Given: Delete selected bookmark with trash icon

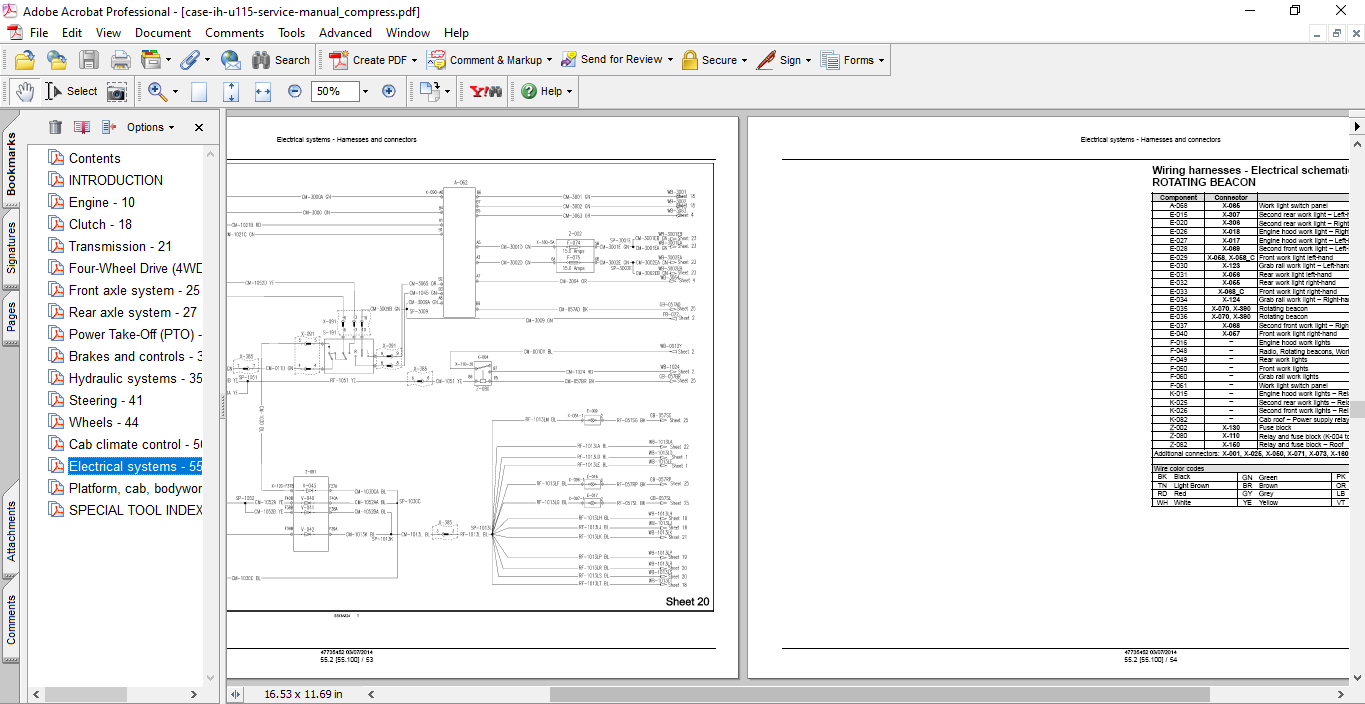Looking at the screenshot, I should [55, 127].
